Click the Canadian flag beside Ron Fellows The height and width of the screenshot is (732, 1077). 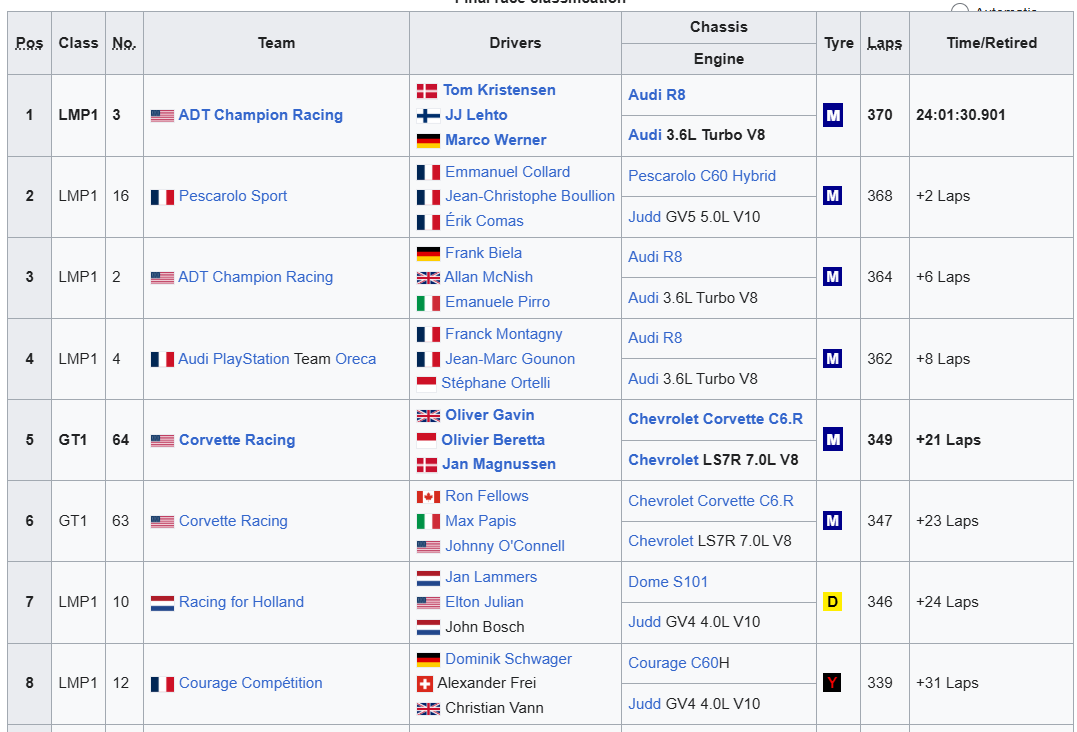tap(428, 497)
